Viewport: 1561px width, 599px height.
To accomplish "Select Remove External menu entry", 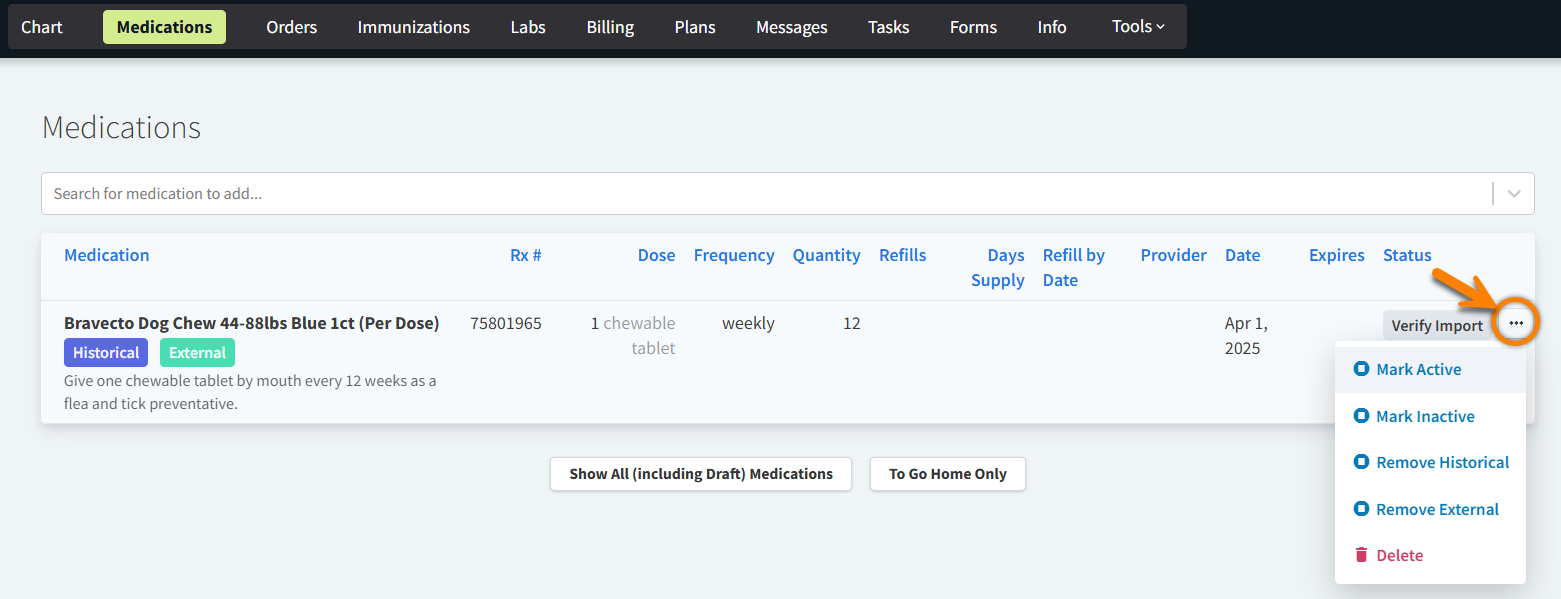I will click(x=1437, y=509).
